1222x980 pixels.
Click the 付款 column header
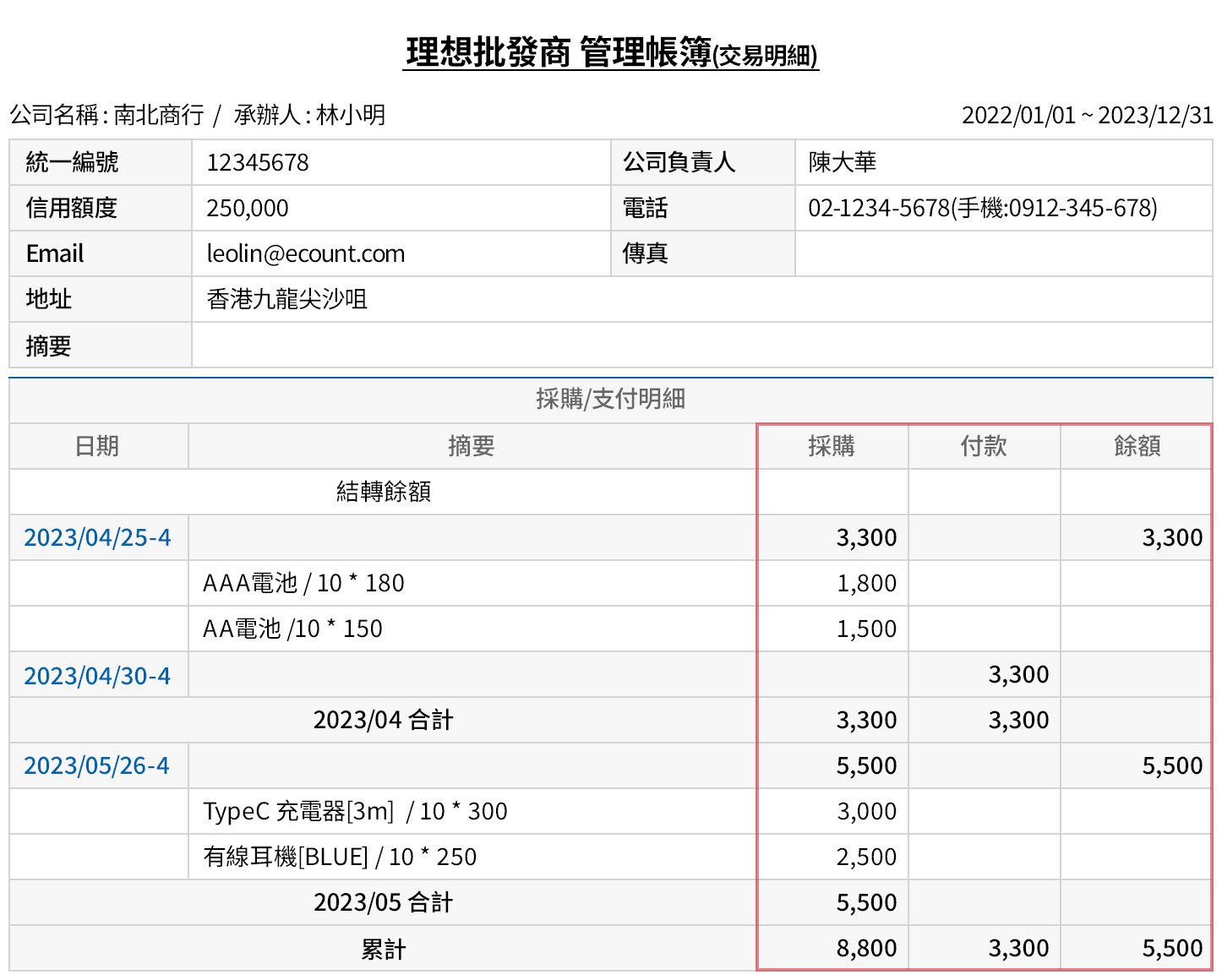[985, 446]
